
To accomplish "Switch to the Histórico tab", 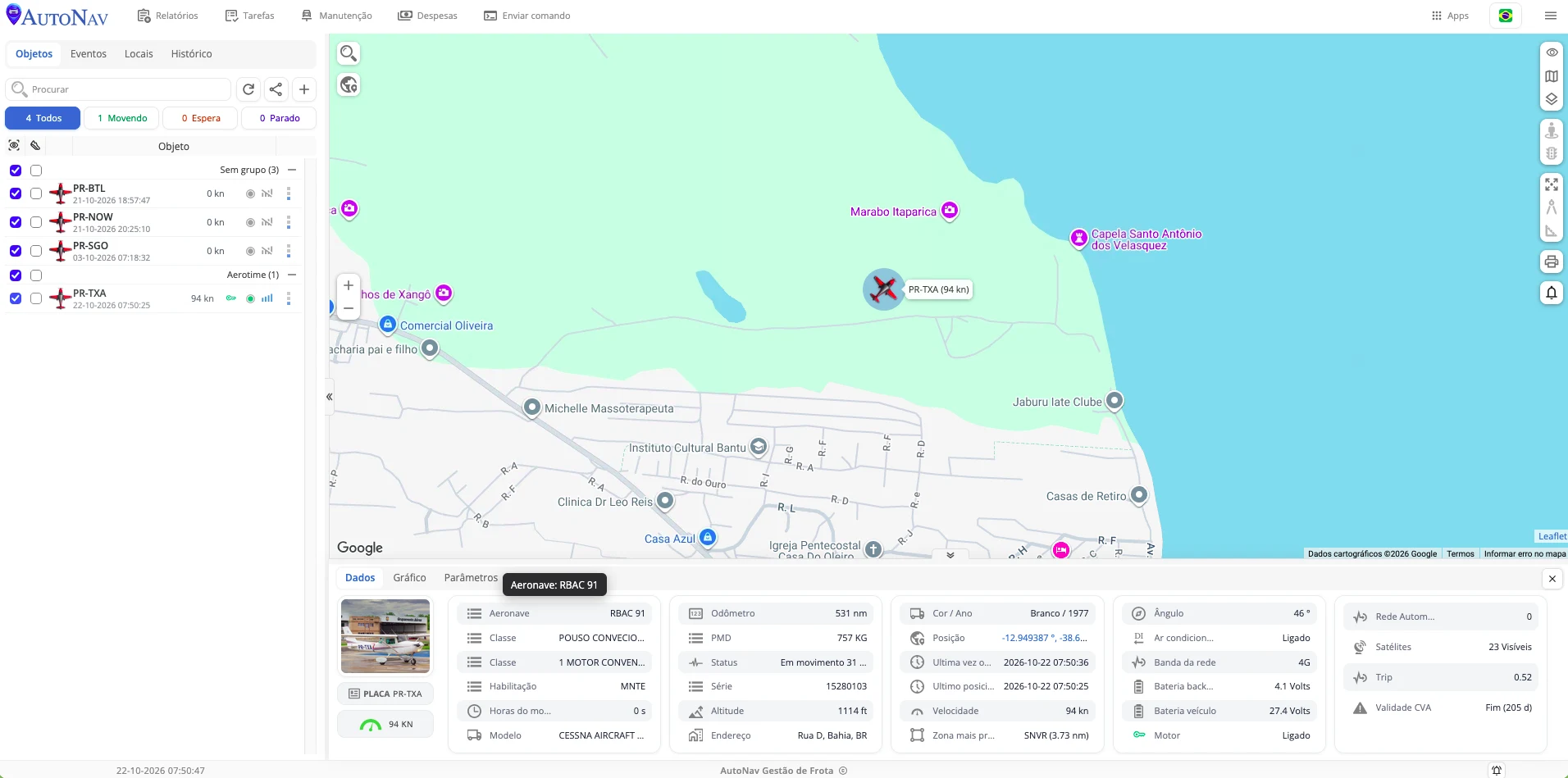I will coord(191,54).
